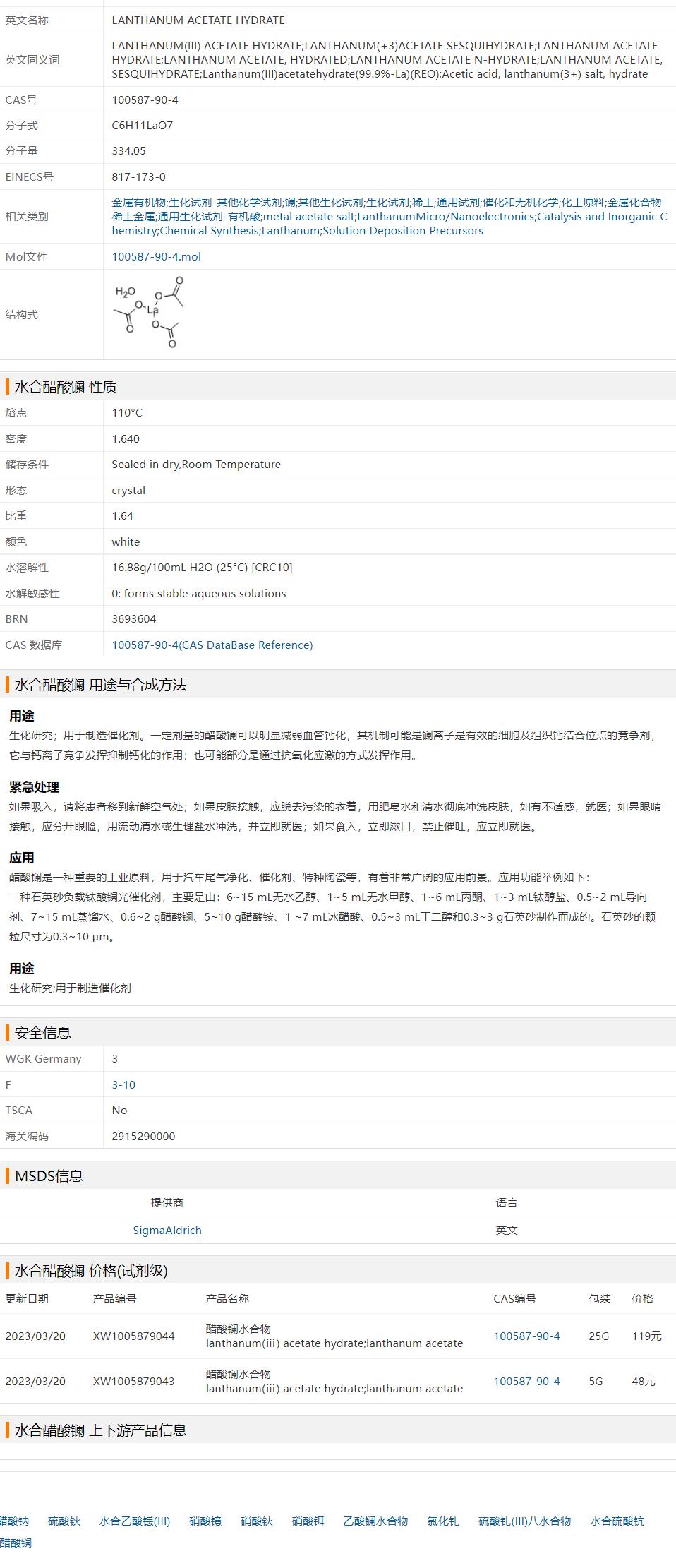Open related product 乙酸镧水合物

[375, 1521]
